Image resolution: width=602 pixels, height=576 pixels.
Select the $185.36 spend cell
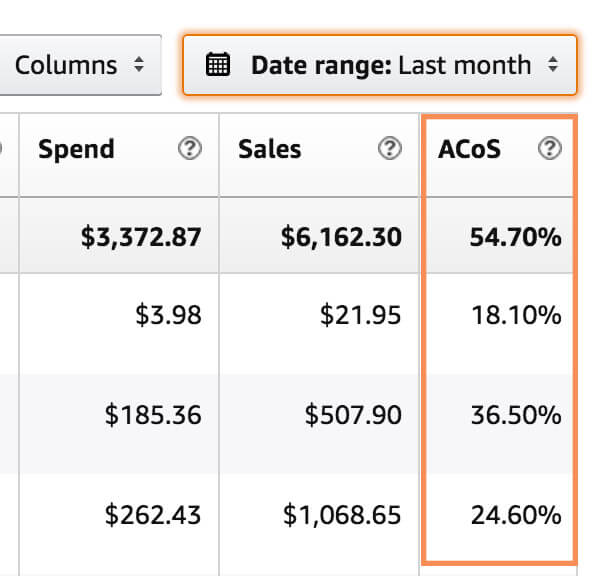click(x=153, y=415)
